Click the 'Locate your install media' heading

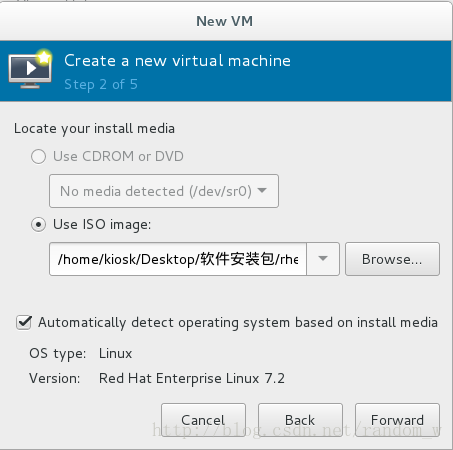click(x=94, y=129)
